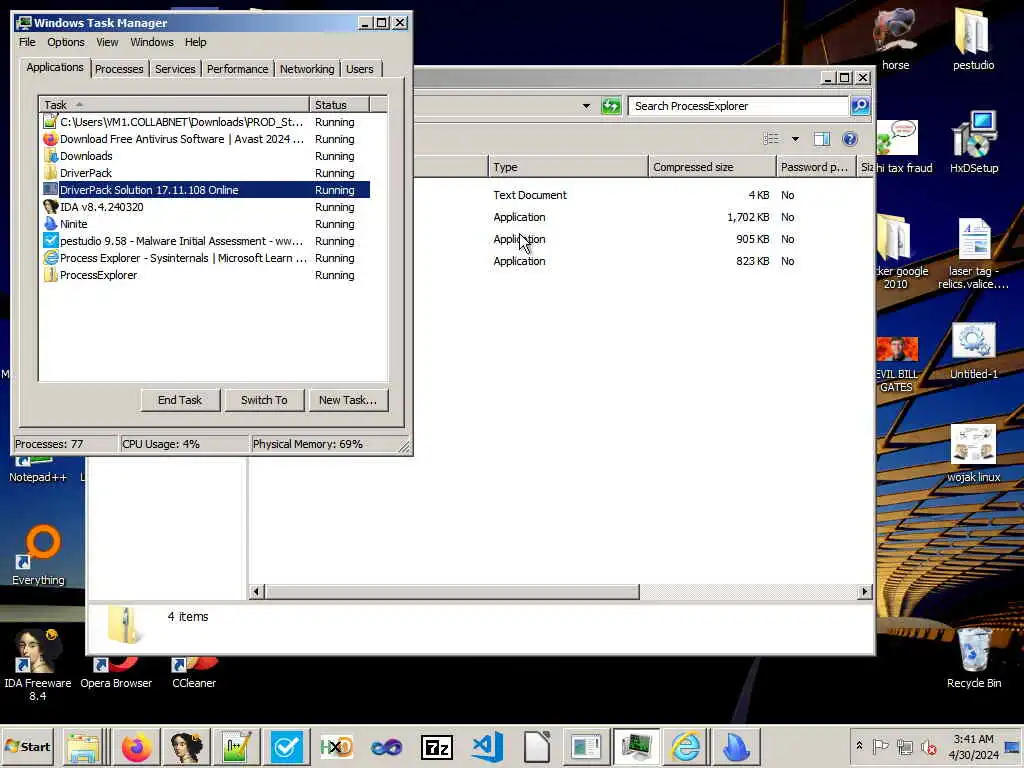The height and width of the screenshot is (768, 1024).
Task: Switch to the Performance tab
Action: pos(237,69)
